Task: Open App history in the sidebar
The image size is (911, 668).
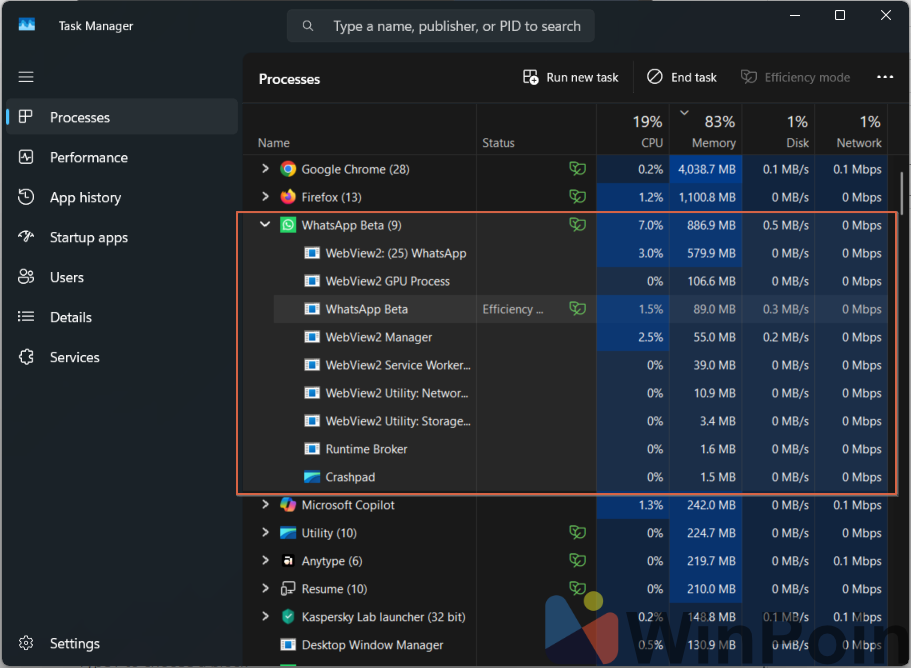Action: pos(84,197)
